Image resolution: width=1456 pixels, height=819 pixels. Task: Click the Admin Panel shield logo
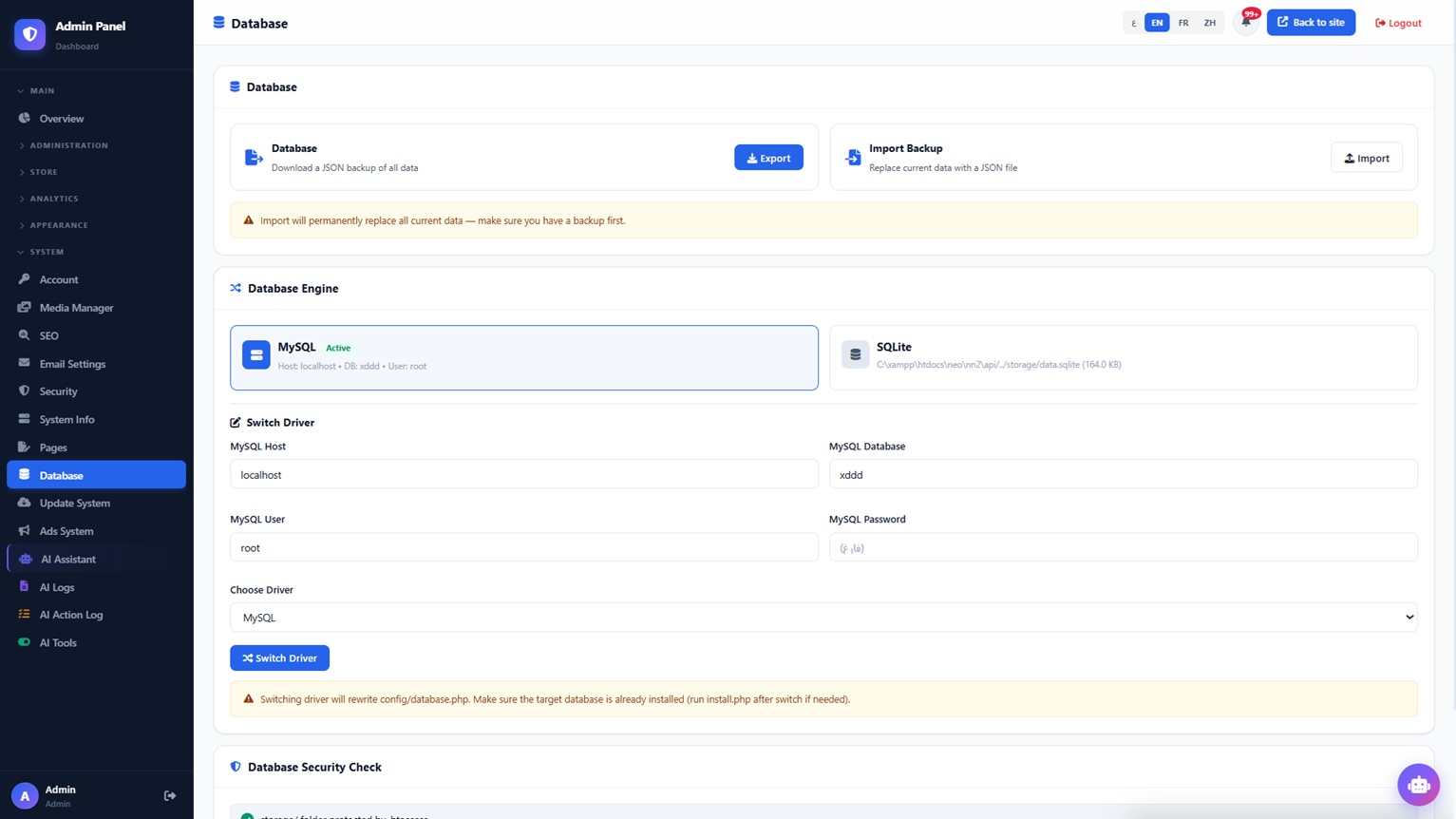29,34
